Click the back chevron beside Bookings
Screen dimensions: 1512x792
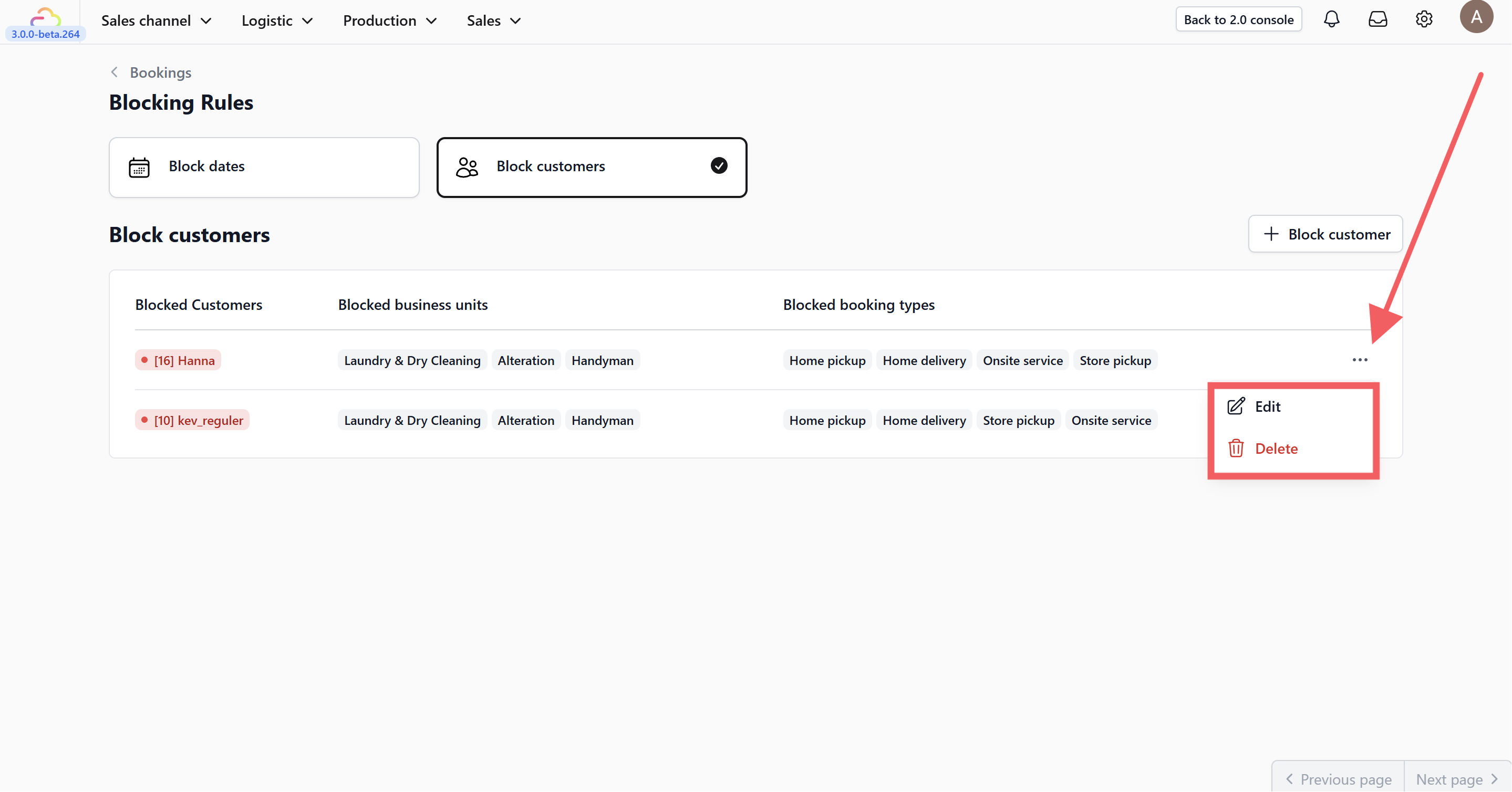point(115,72)
